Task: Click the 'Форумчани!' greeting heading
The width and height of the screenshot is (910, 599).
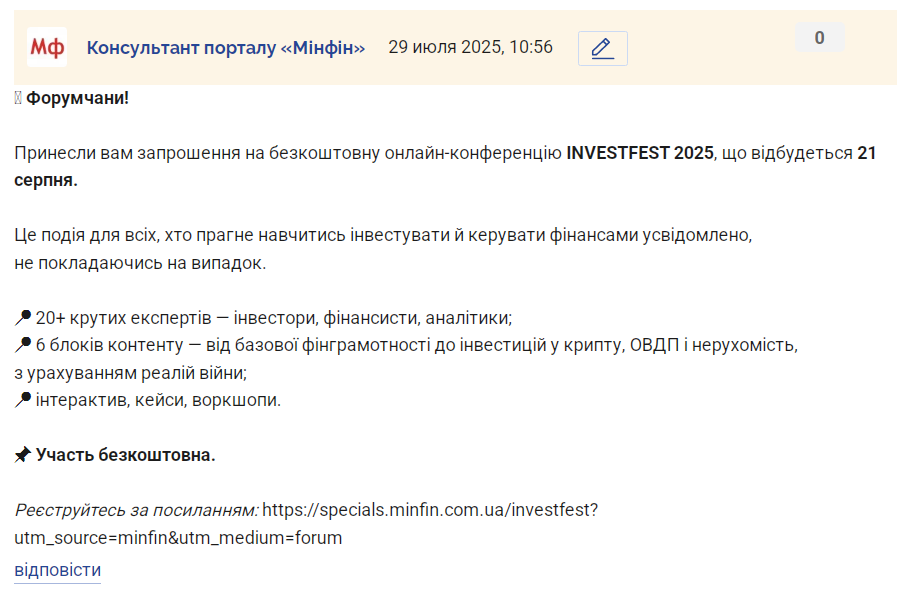Action: [x=77, y=98]
